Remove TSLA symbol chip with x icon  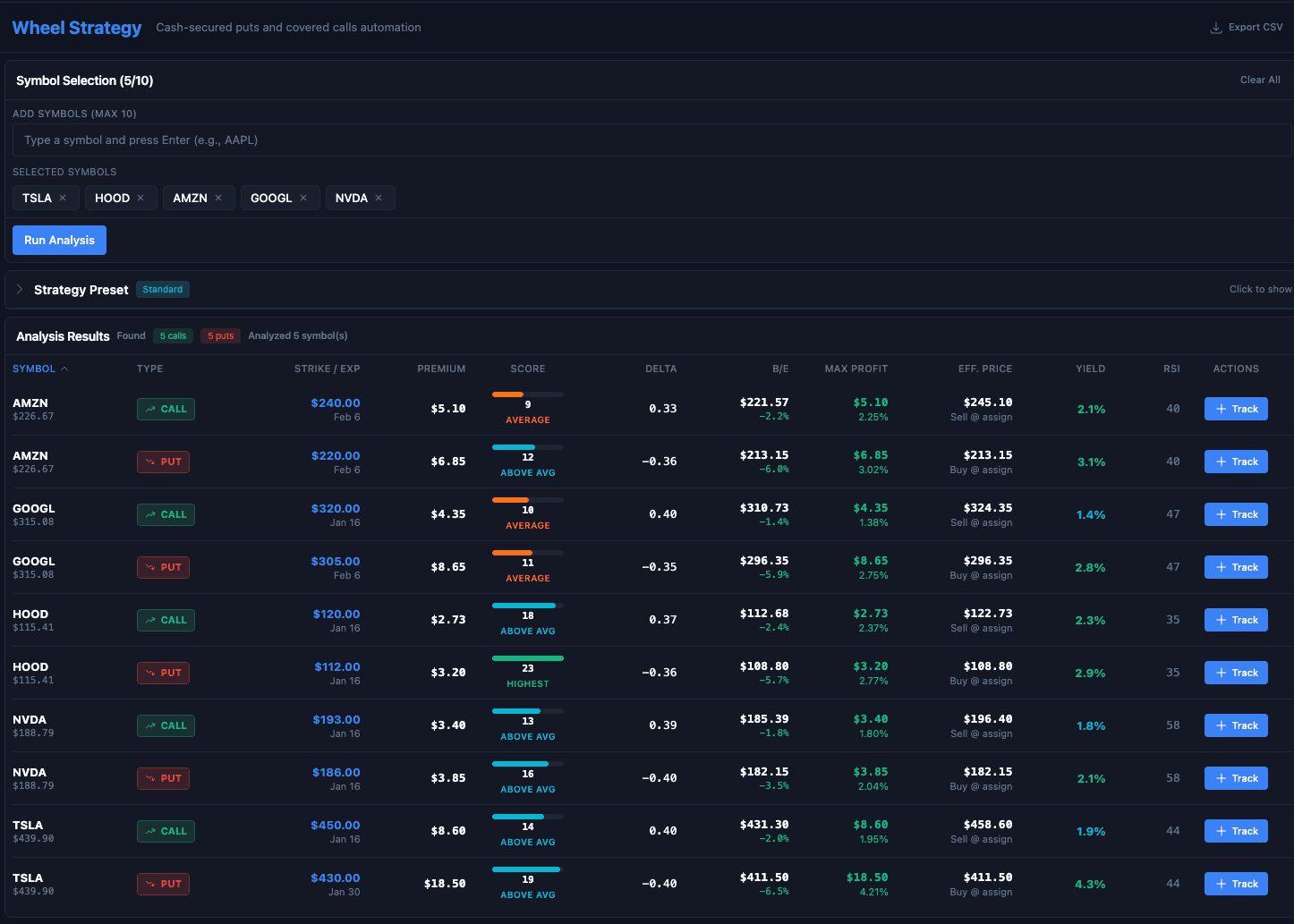(63, 198)
